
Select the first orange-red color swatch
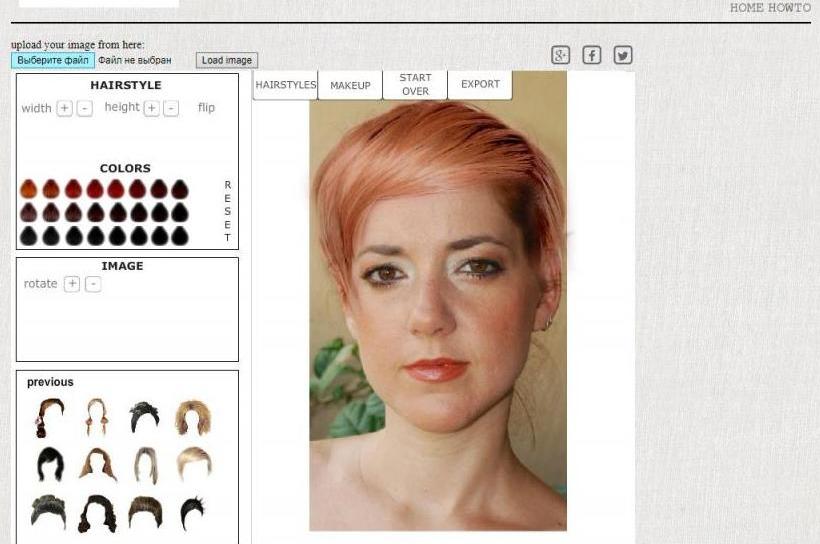pyautogui.click(x=29, y=189)
